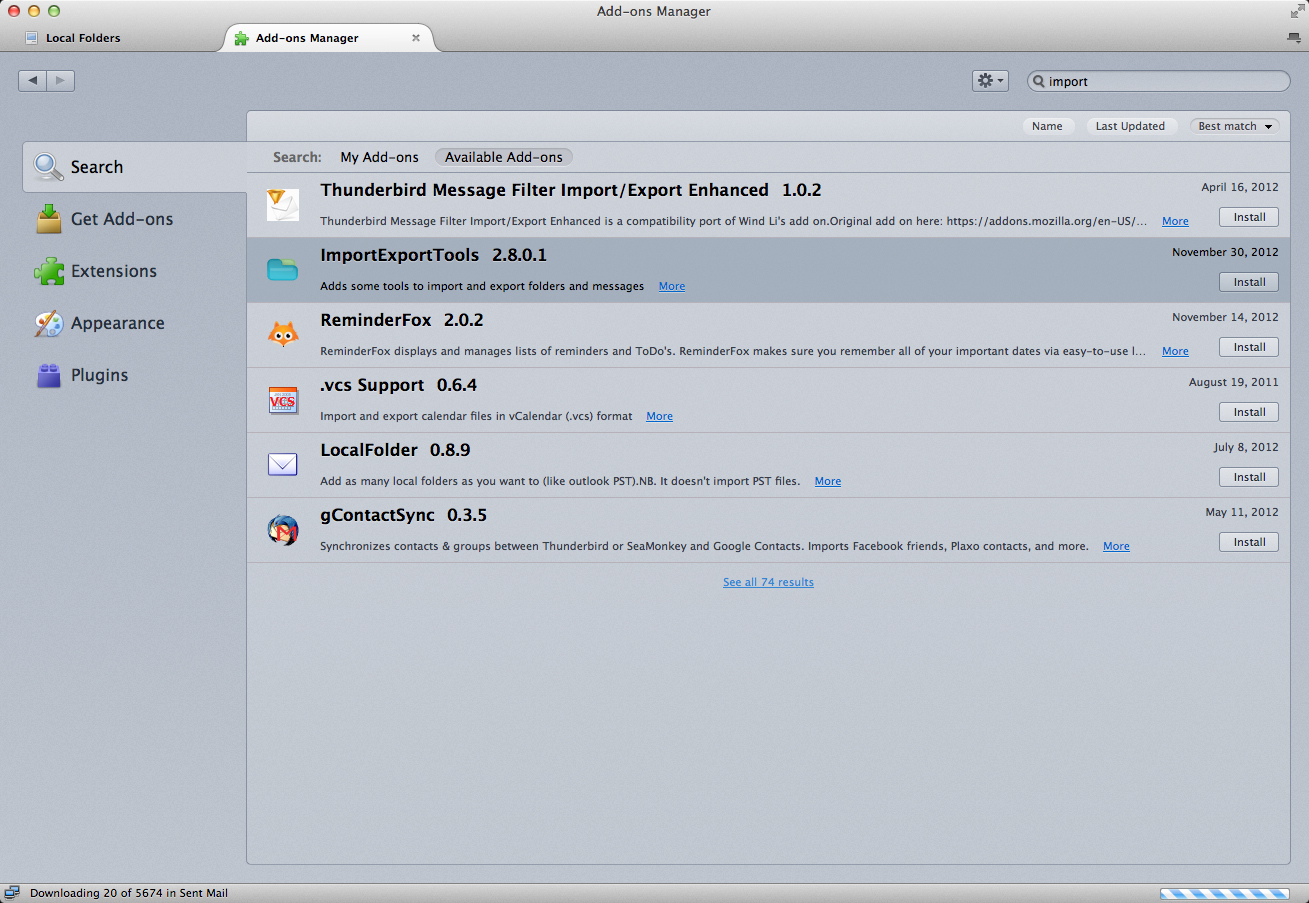Open More link for LocalFolder
Screen dimensions: 1309x903
click(x=828, y=481)
